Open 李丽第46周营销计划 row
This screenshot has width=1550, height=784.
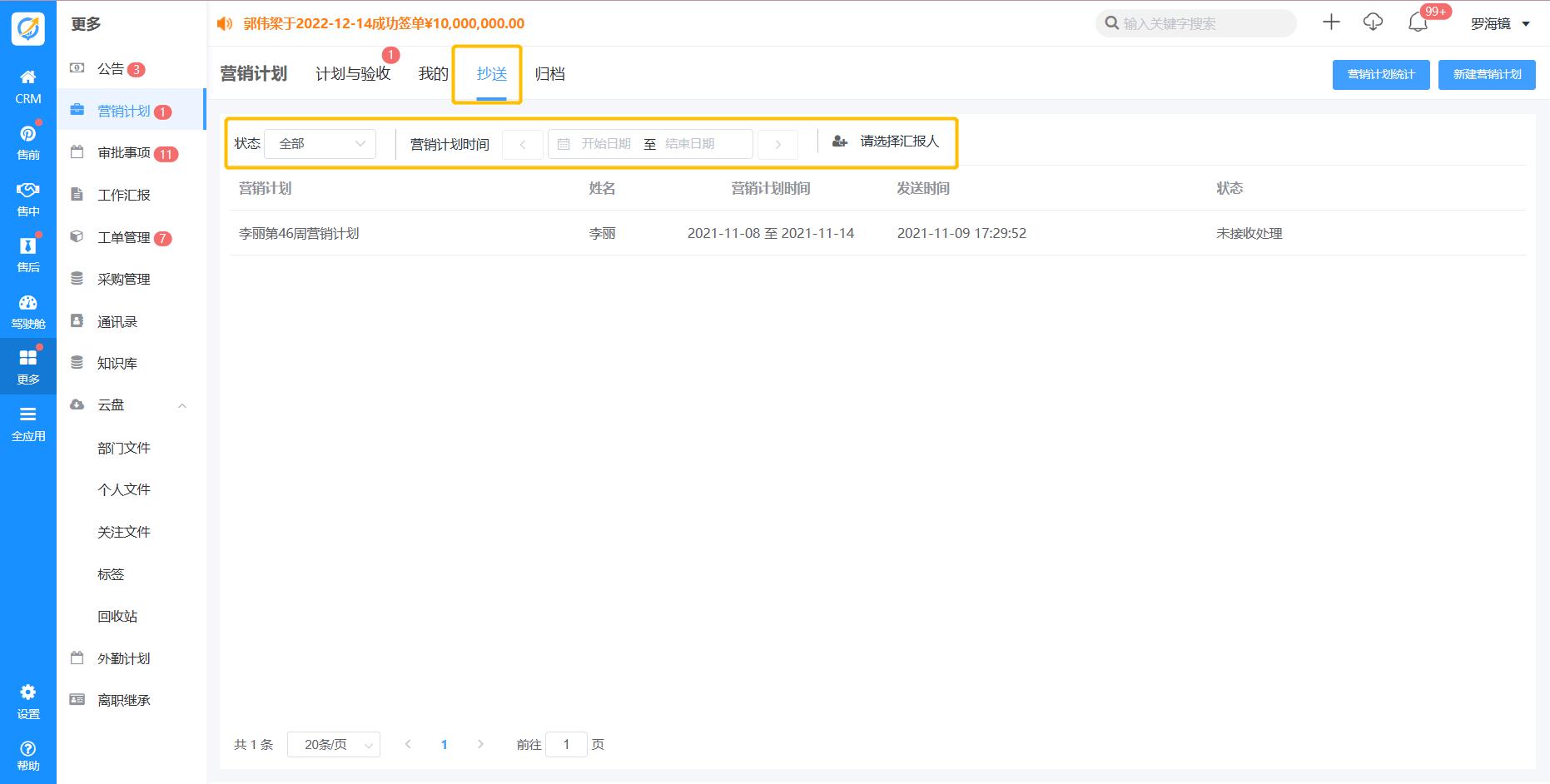coord(877,233)
